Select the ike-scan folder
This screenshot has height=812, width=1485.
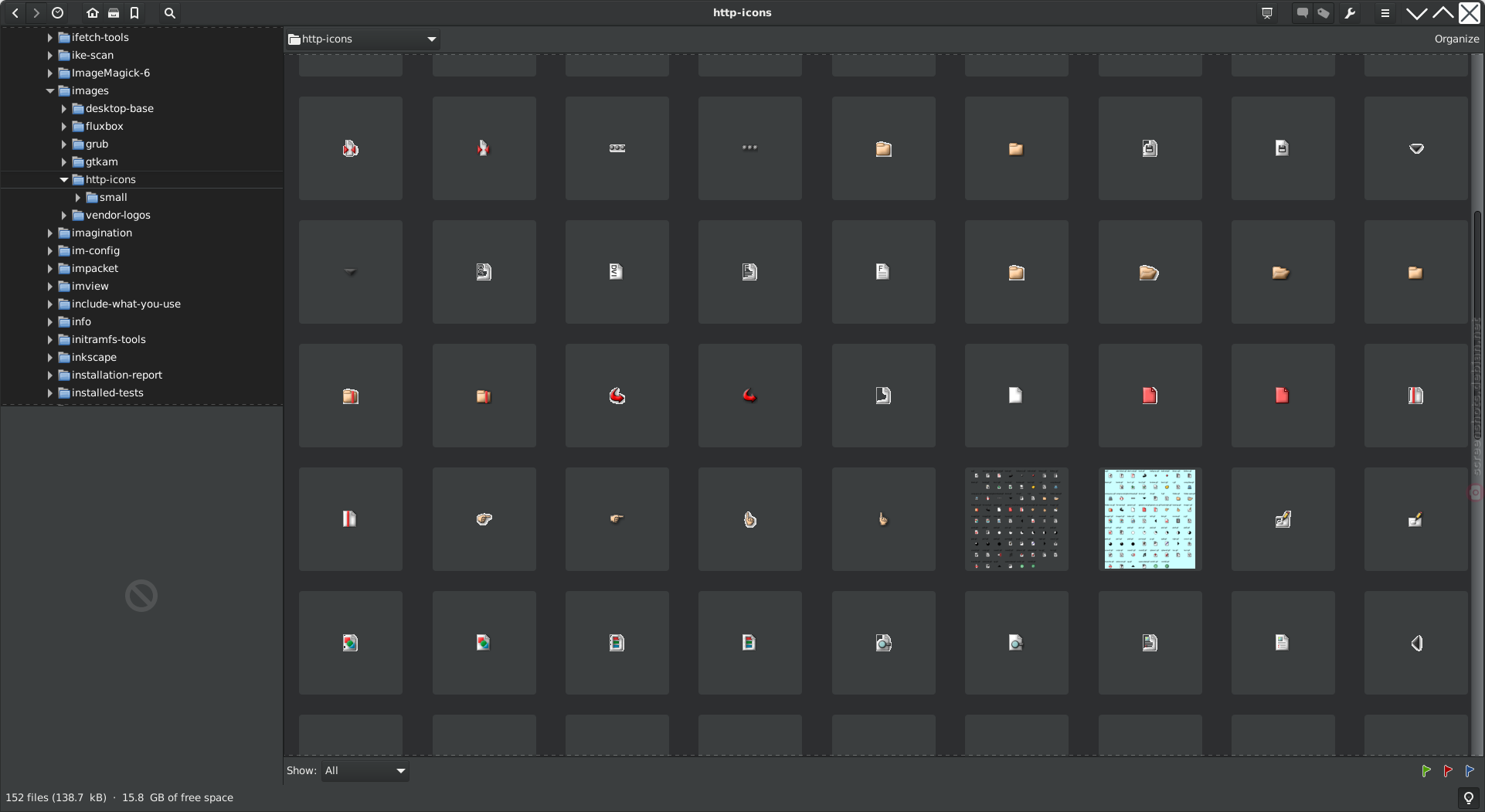click(92, 55)
